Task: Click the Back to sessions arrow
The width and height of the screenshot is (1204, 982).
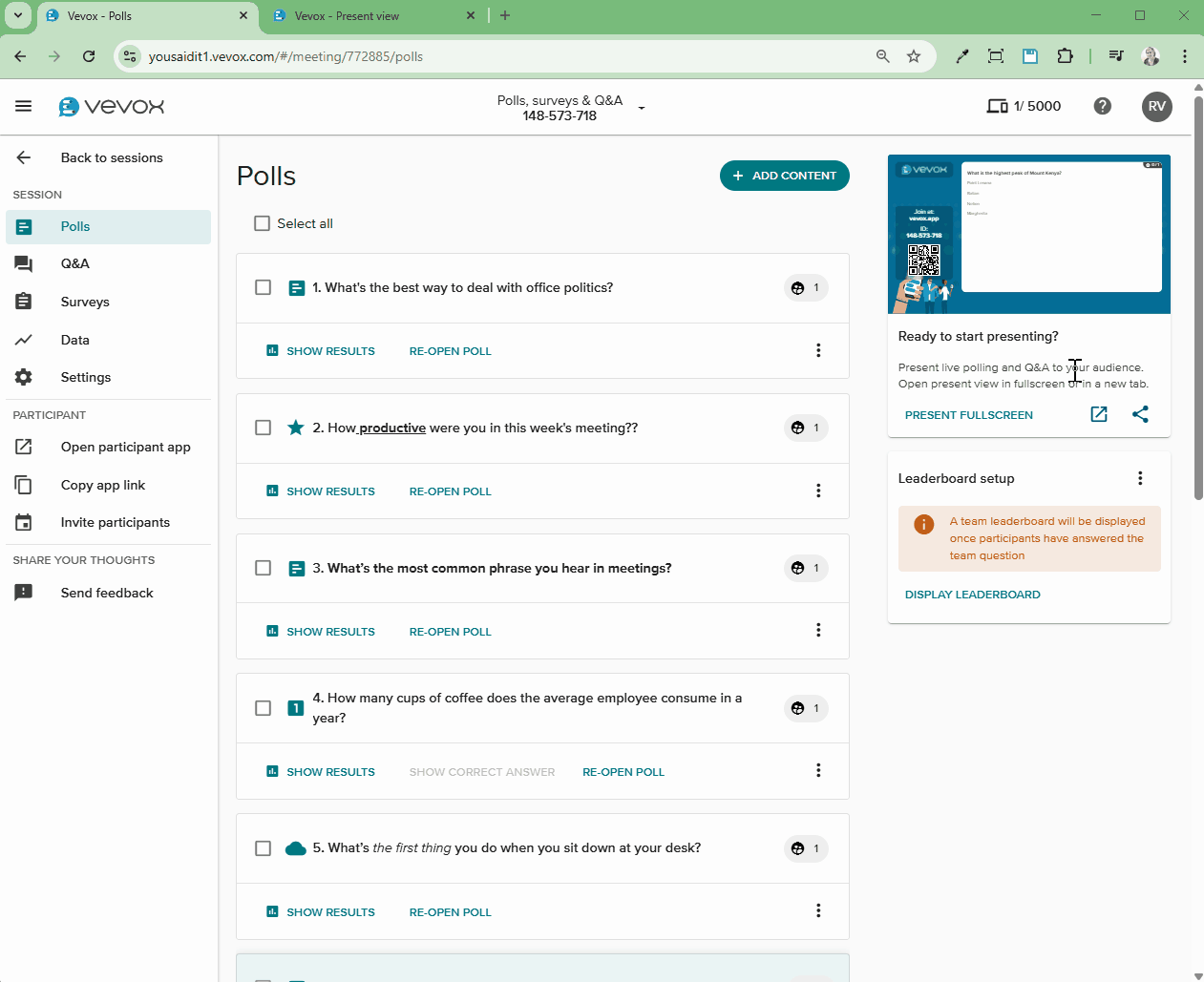Action: [24, 157]
